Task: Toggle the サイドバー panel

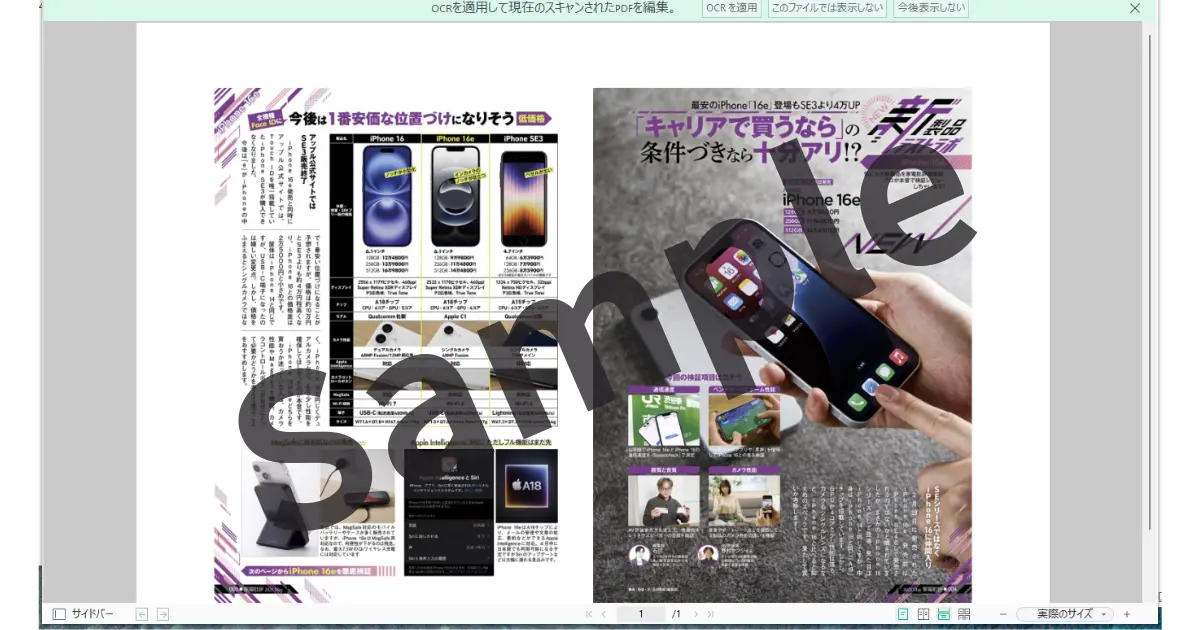Action: (x=83, y=614)
